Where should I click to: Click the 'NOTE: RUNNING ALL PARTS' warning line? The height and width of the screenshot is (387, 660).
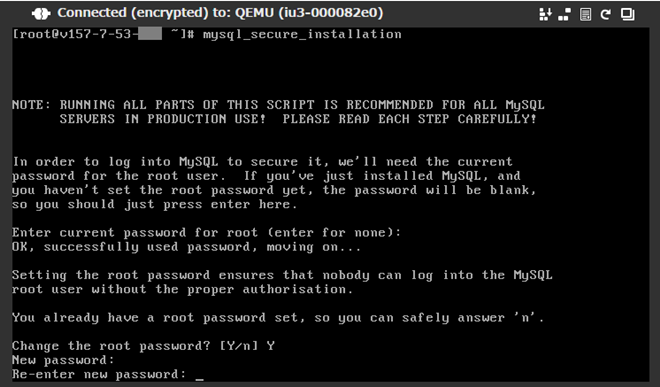point(278,105)
